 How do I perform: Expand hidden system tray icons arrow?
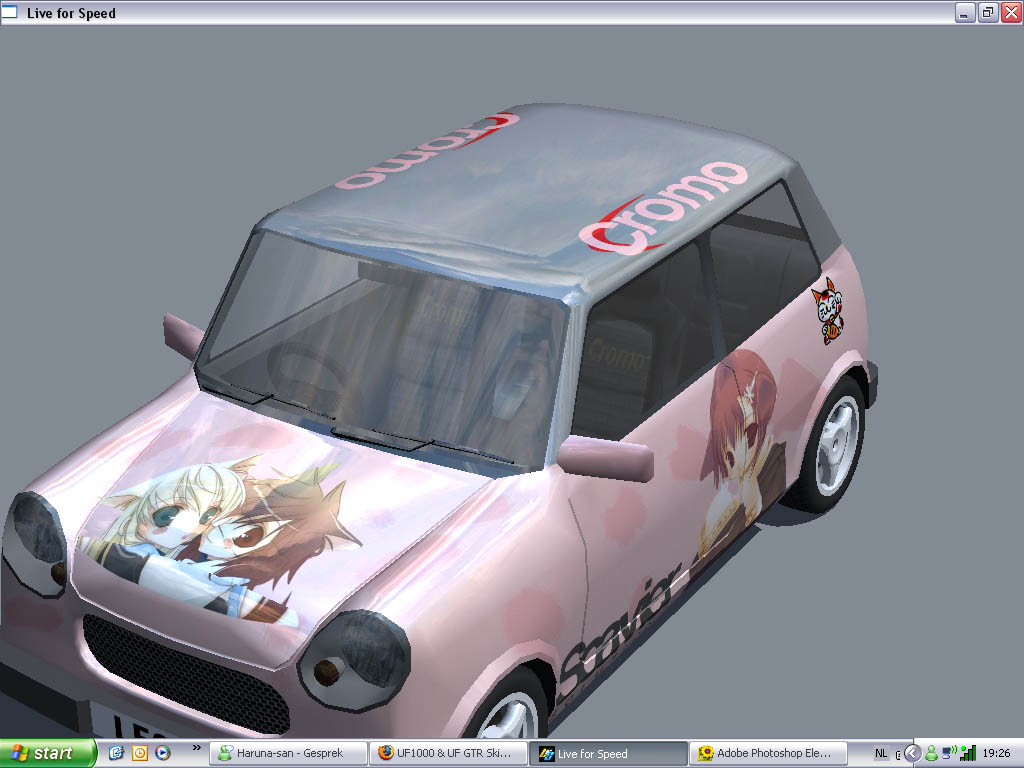point(912,754)
